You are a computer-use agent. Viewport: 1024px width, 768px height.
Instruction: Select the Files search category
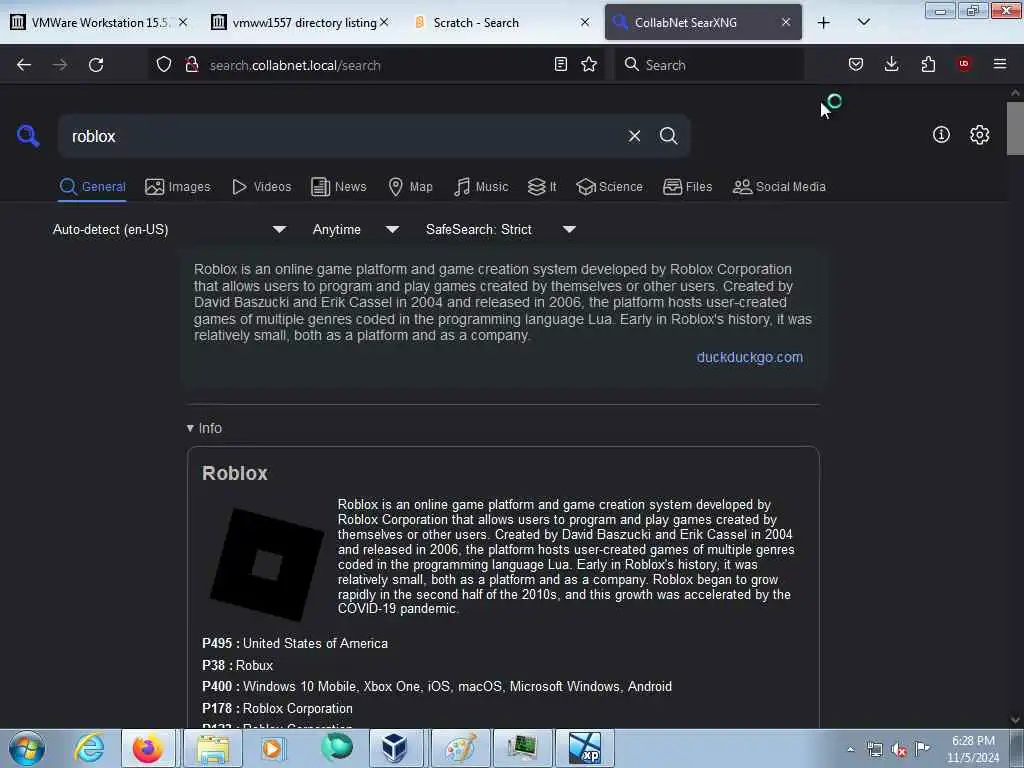687,187
